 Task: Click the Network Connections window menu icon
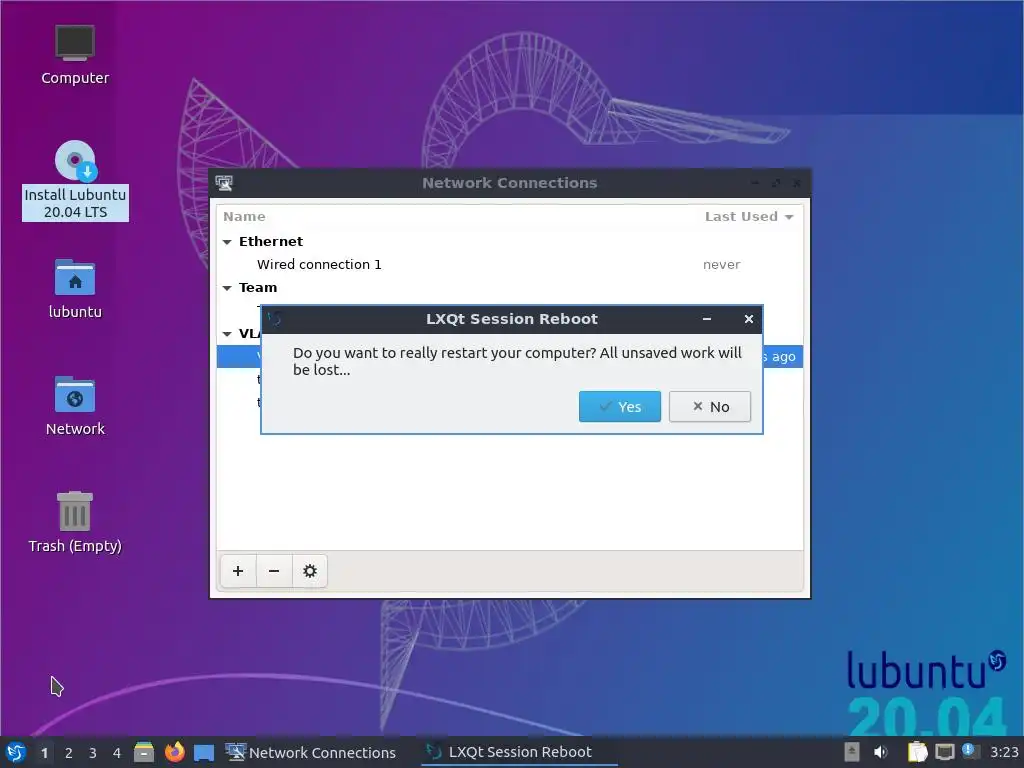click(224, 184)
